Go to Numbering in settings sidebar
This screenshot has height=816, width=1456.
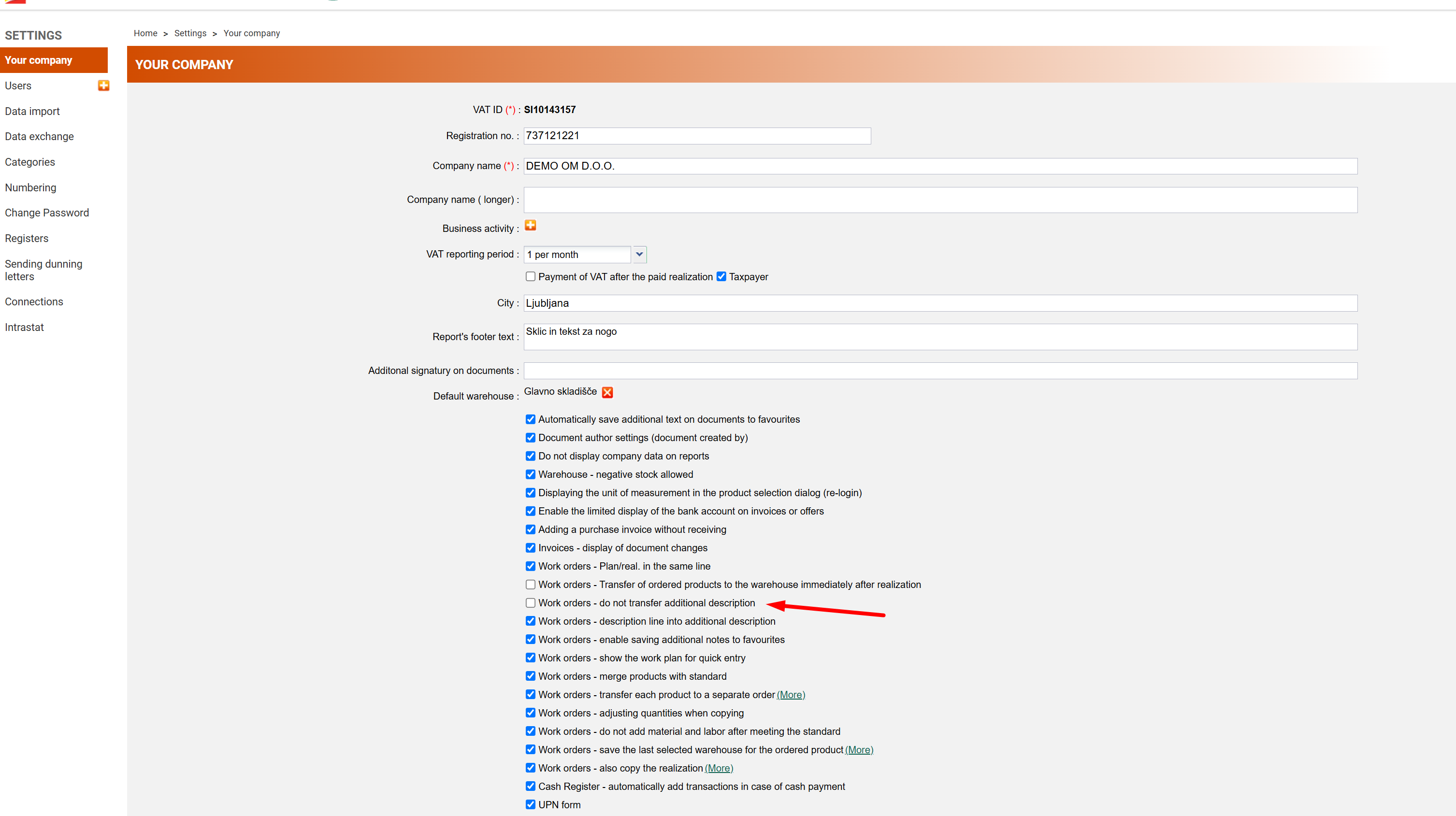(30, 187)
